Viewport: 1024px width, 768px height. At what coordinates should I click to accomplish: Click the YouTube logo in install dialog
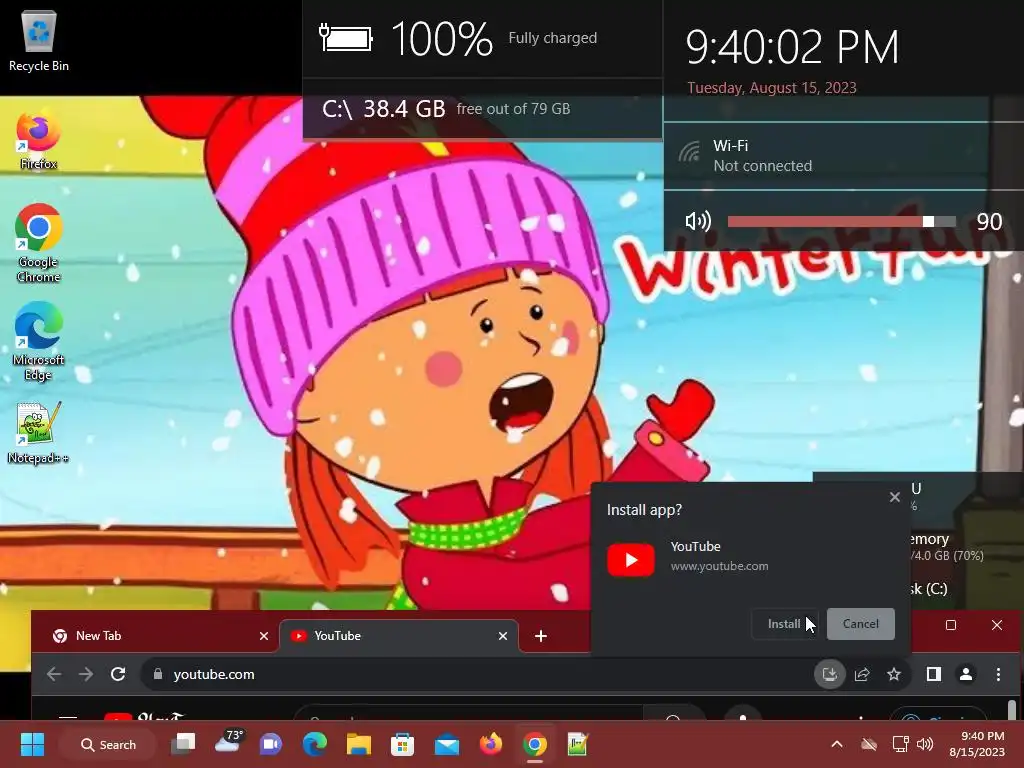630,560
